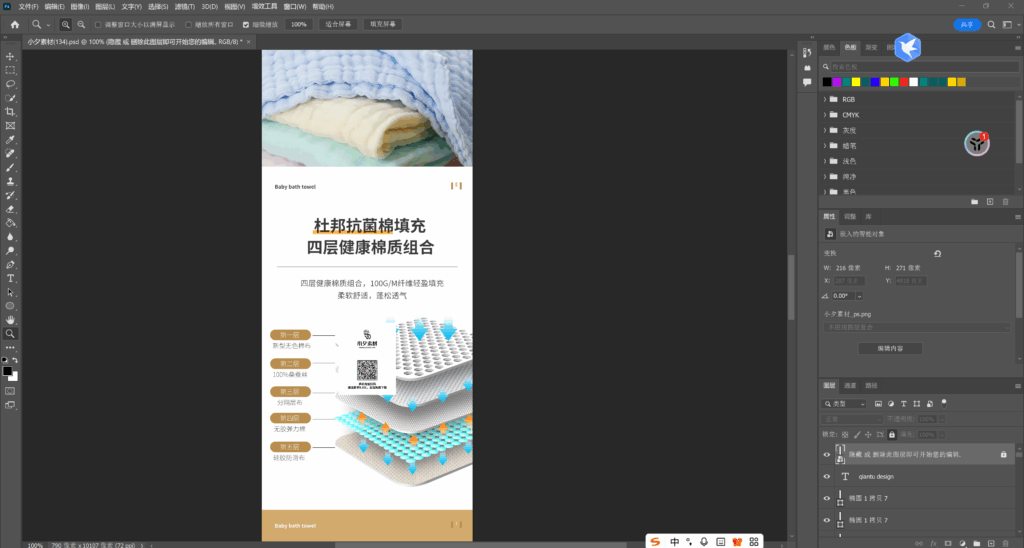Choose zoom-in mode magnifier in options bar
Viewport: 1024px width, 548px height.
[x=65, y=24]
